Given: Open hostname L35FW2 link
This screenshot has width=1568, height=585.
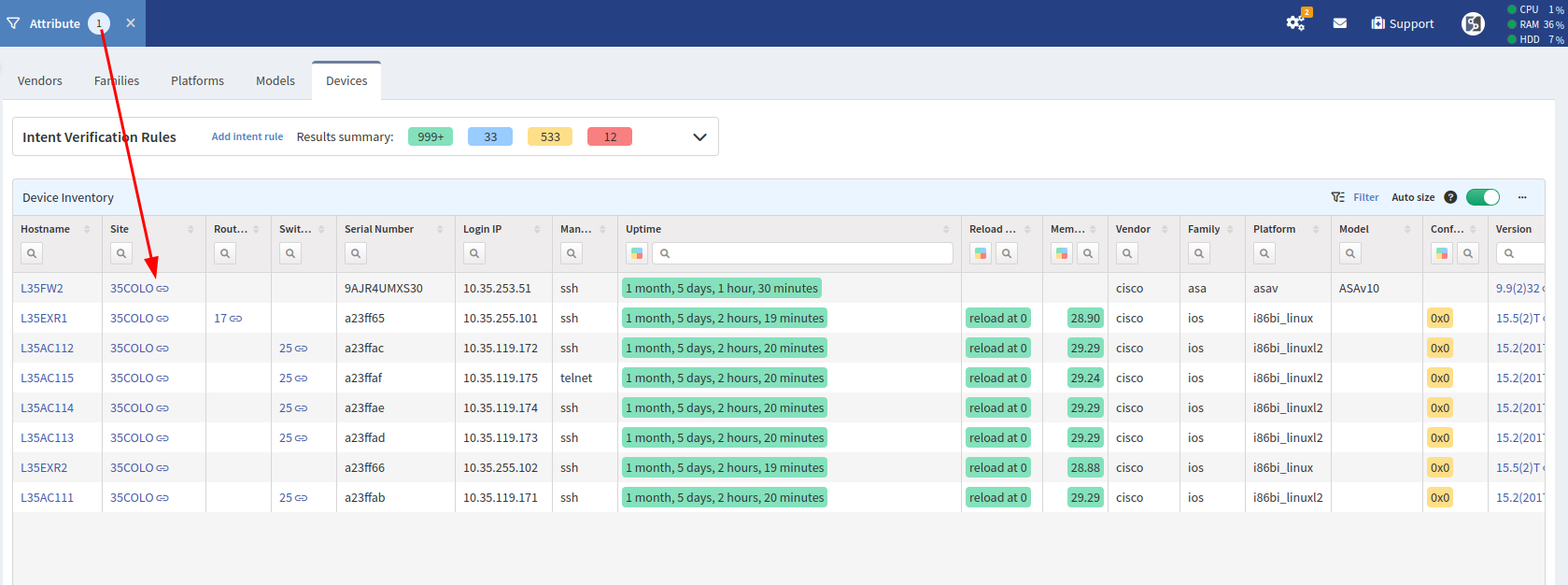Looking at the screenshot, I should coord(42,289).
